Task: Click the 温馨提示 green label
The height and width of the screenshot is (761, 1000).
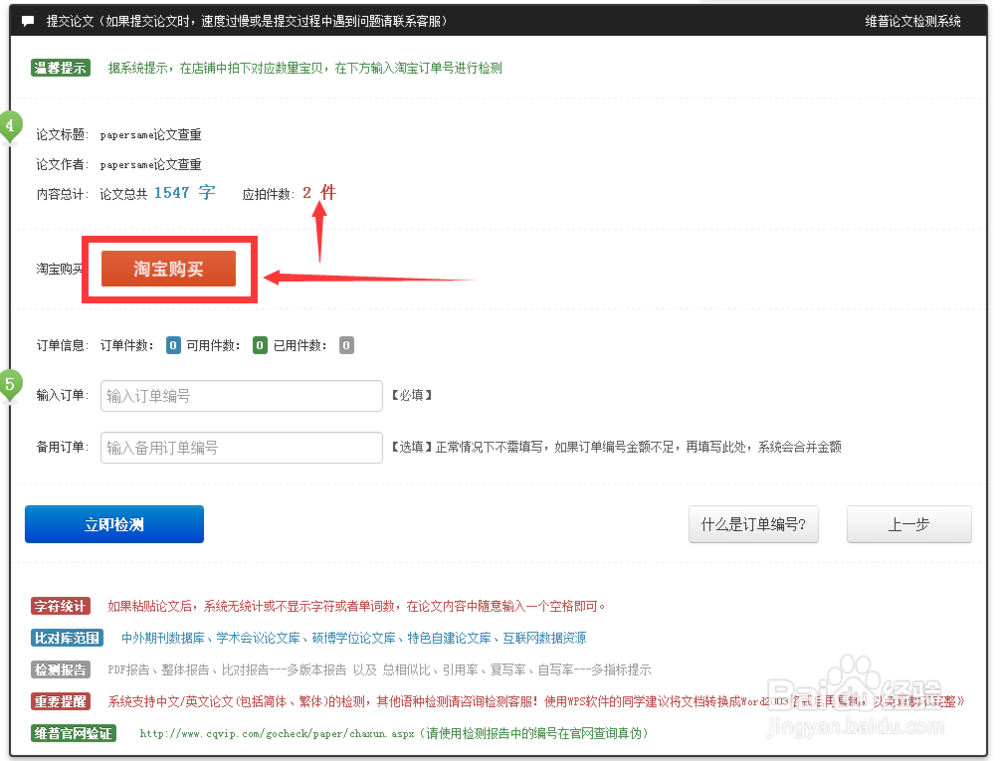Action: click(60, 68)
